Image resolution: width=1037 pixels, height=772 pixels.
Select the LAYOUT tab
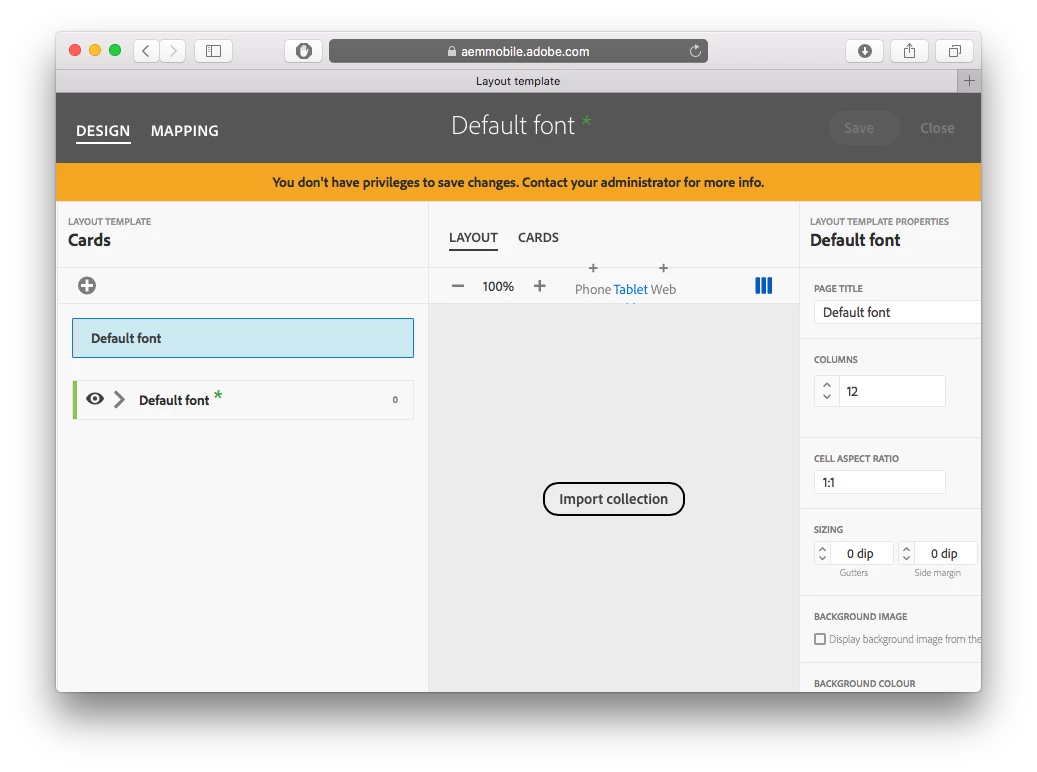point(473,237)
